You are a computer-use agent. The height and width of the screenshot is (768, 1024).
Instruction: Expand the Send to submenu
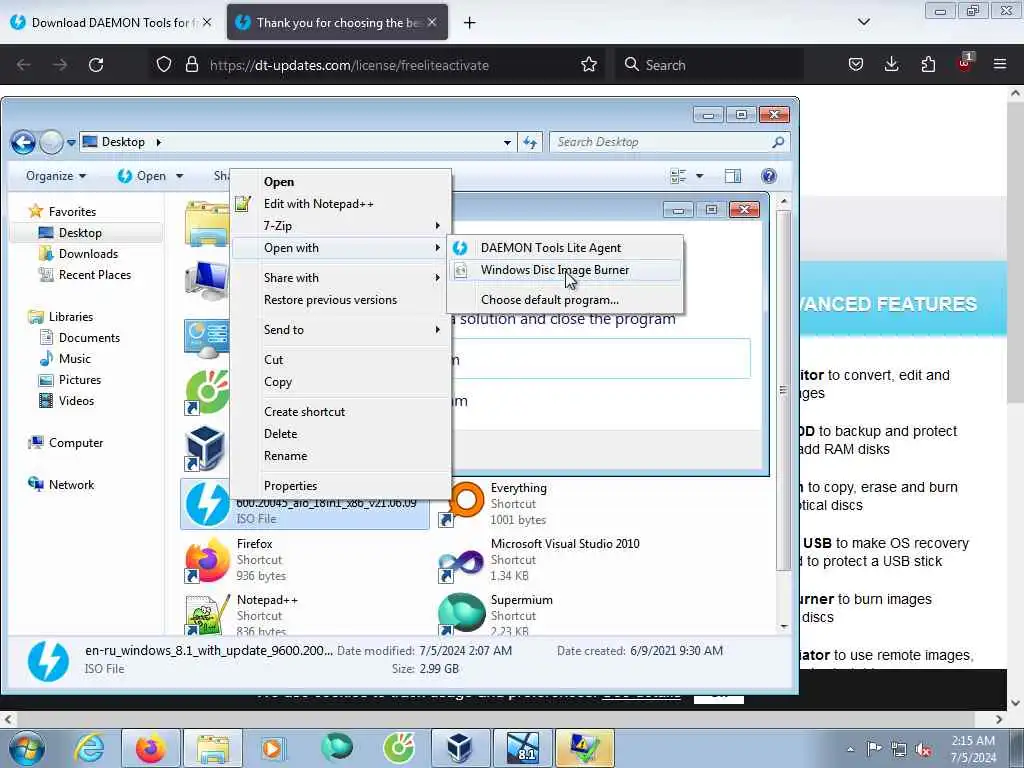pos(340,330)
